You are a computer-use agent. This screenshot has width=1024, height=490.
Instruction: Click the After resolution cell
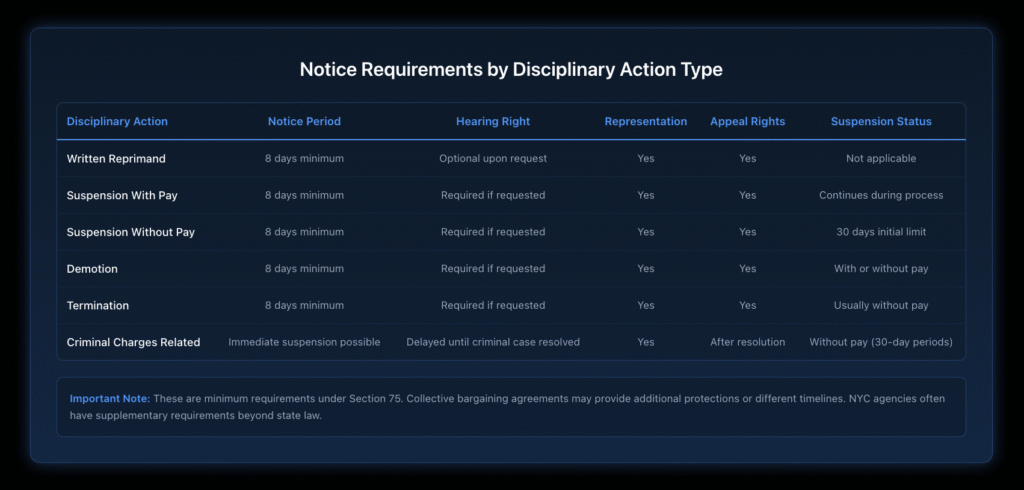[748, 342]
